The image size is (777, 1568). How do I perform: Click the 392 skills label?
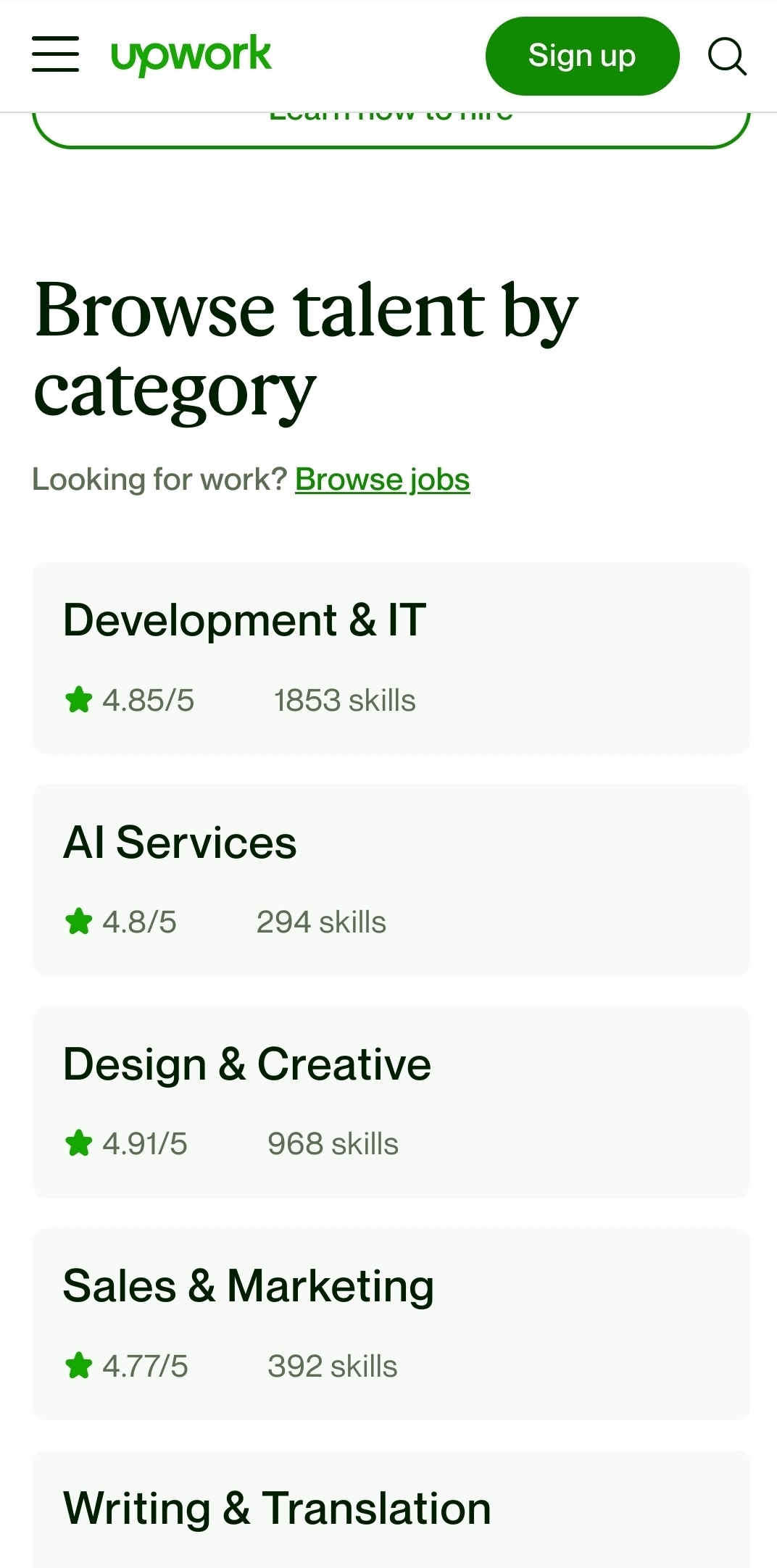click(333, 1367)
